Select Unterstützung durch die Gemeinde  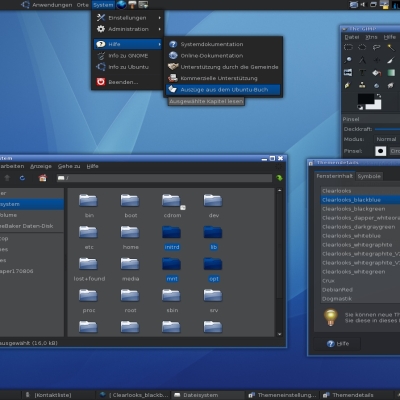coord(223,67)
